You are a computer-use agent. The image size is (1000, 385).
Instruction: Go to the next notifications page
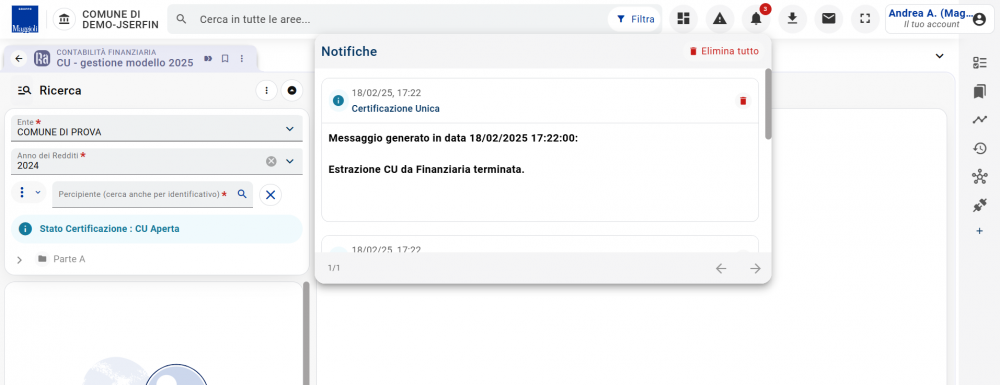click(x=755, y=268)
